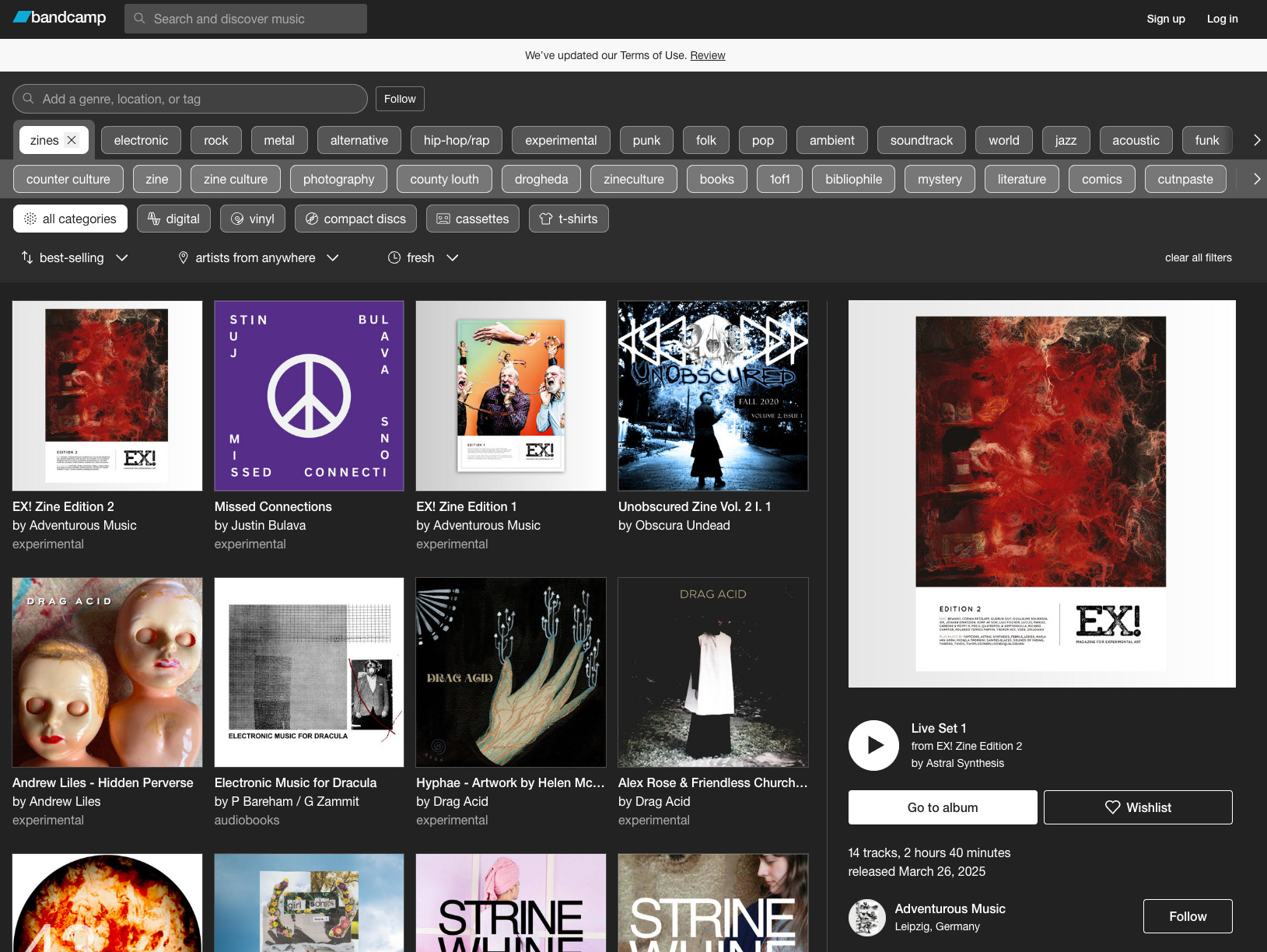Choose the bibliophile related tag
The height and width of the screenshot is (952, 1267).
[853, 179]
